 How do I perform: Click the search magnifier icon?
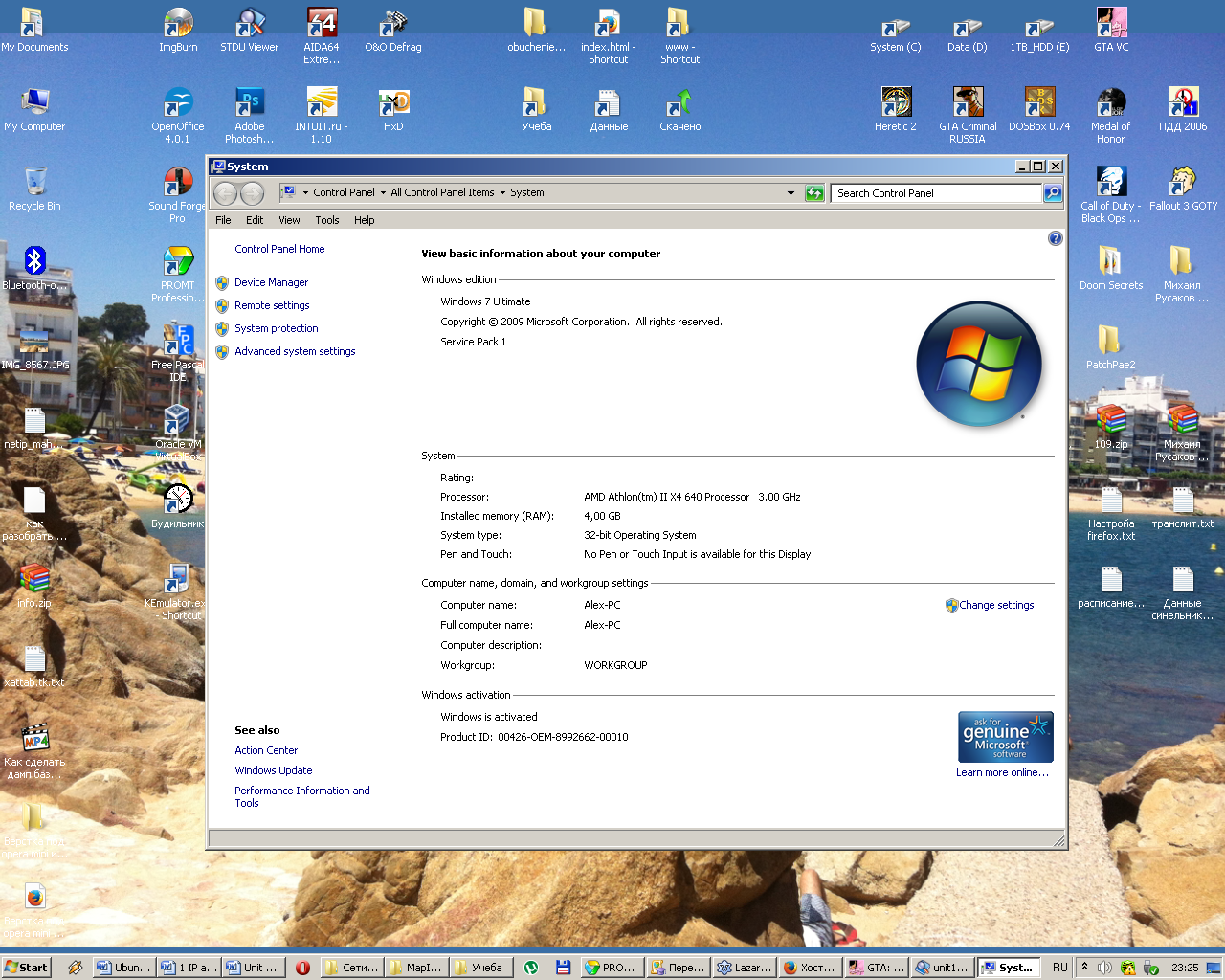point(1052,193)
